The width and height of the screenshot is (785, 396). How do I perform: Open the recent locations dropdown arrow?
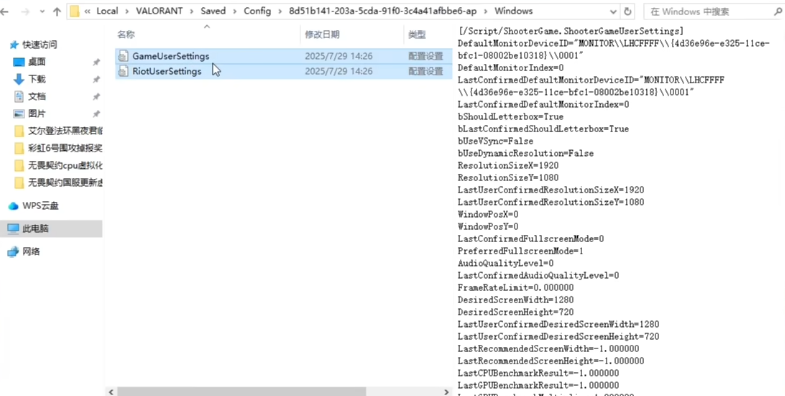[41, 12]
